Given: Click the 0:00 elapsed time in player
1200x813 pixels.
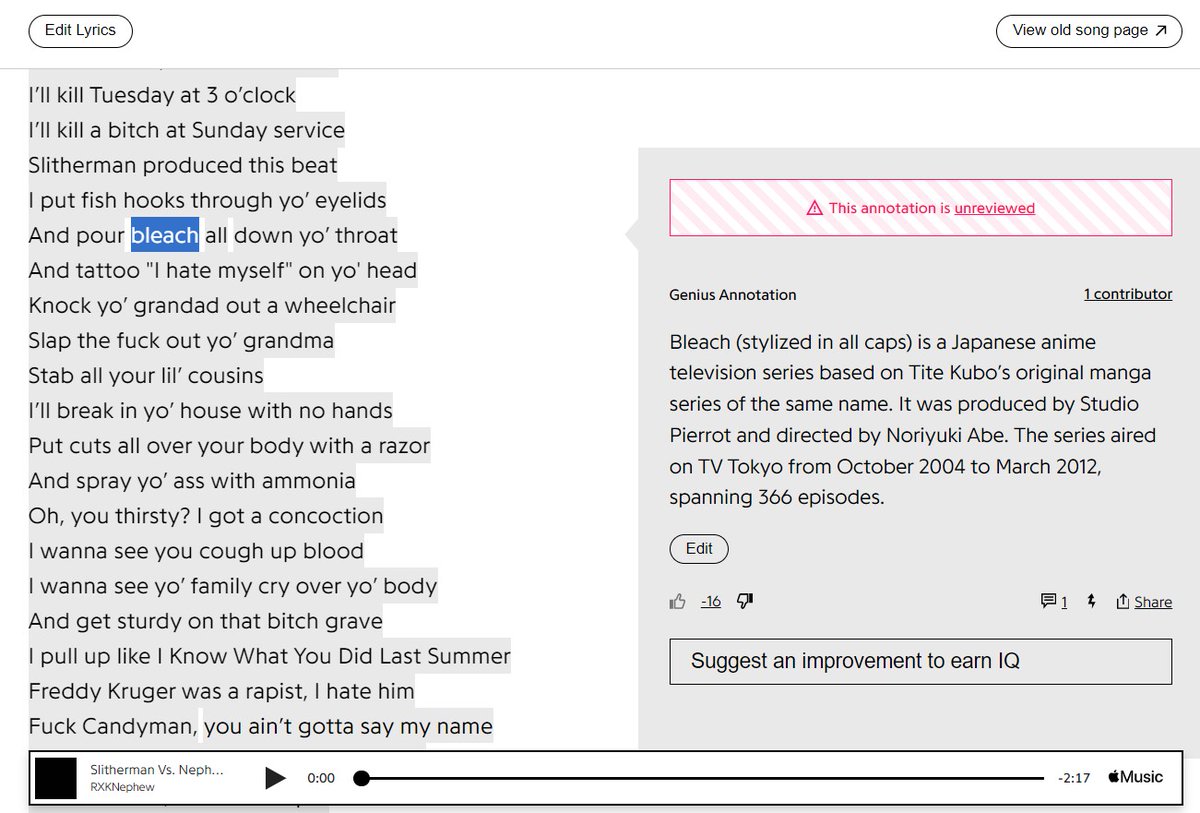Looking at the screenshot, I should point(321,778).
